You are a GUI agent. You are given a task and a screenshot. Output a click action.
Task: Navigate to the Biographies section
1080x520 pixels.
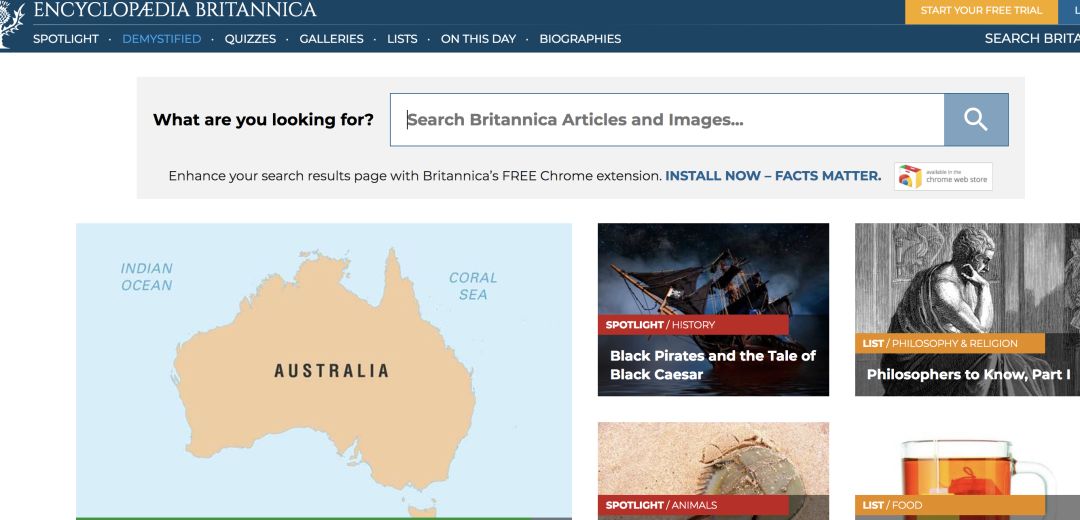[580, 39]
